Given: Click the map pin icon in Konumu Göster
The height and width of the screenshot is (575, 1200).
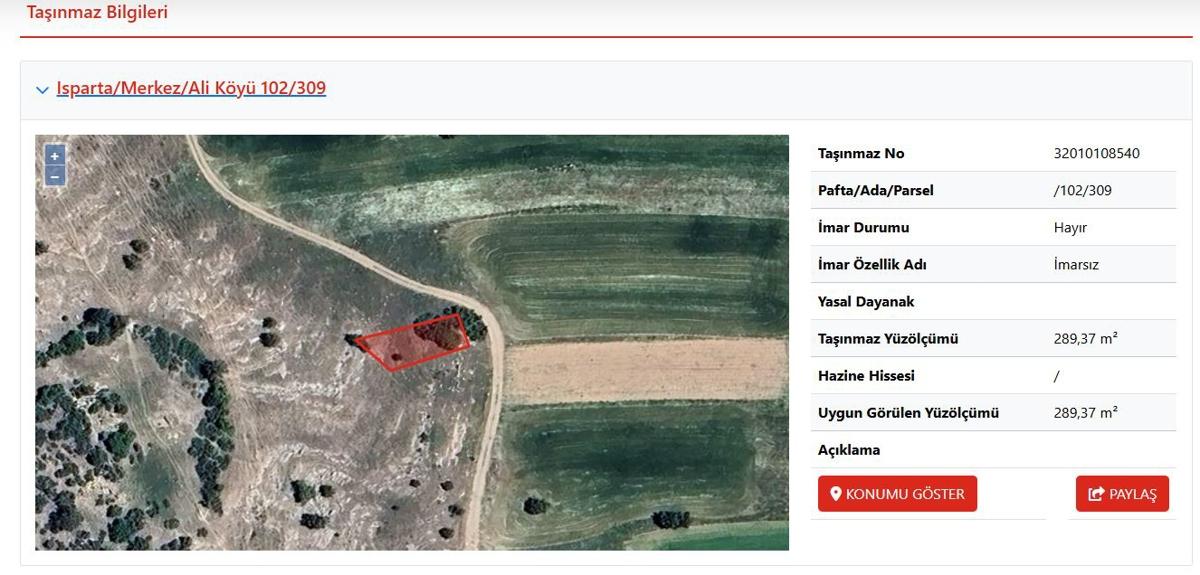Looking at the screenshot, I should tap(836, 494).
